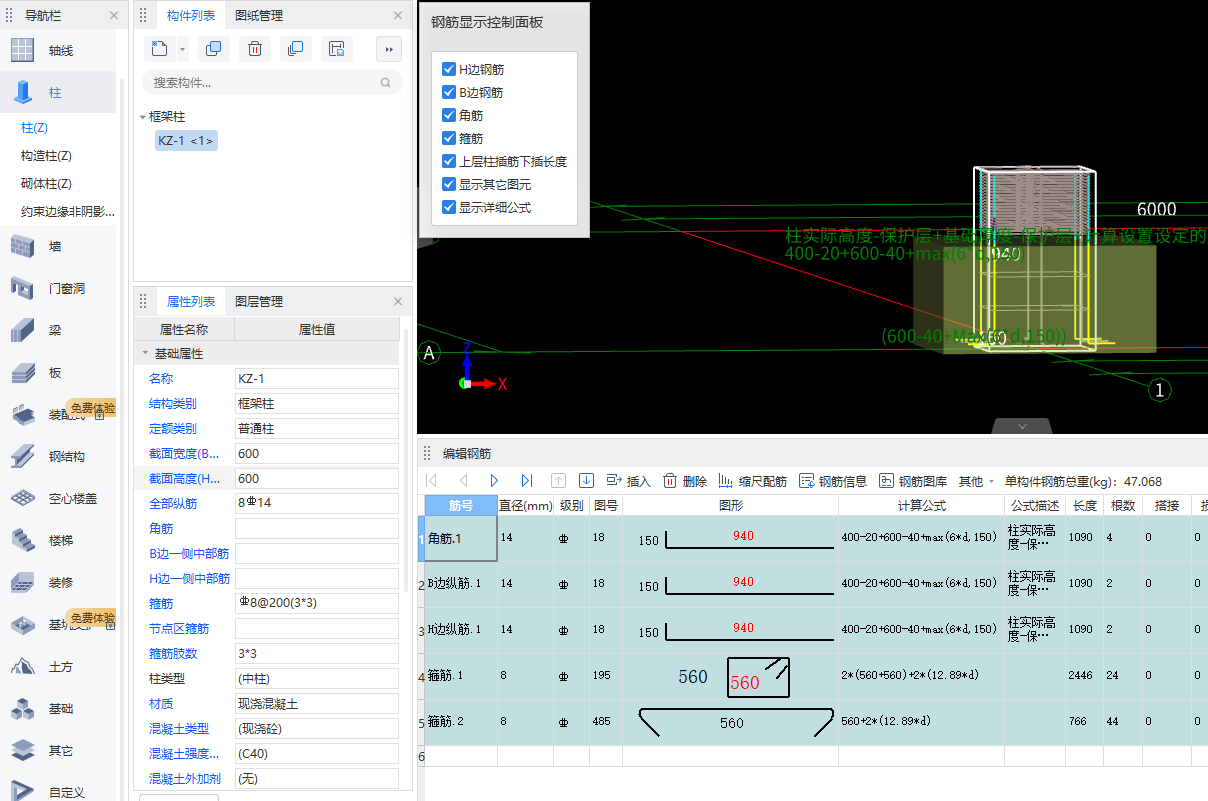Click the 筋号 column header
The height and width of the screenshot is (801, 1208).
(x=461, y=505)
